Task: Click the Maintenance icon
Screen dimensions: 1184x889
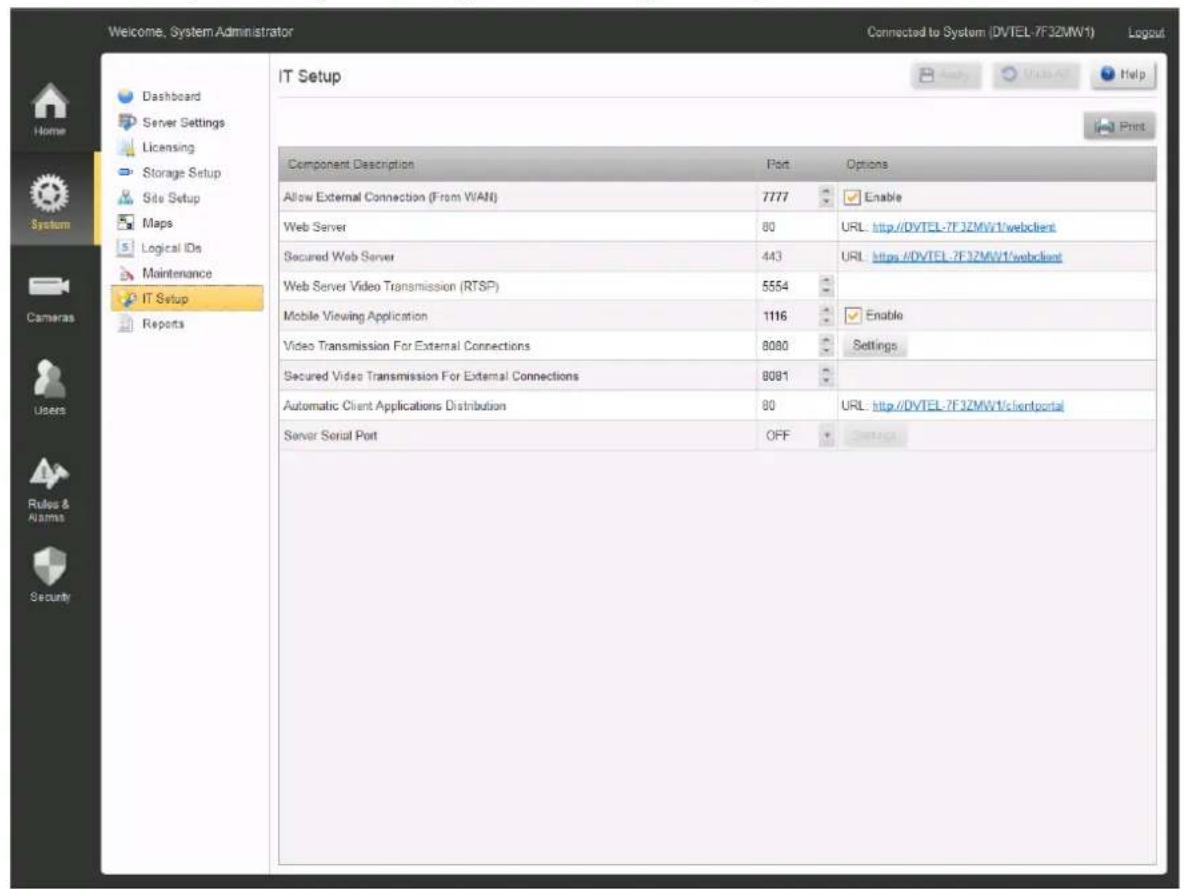Action: point(126,273)
